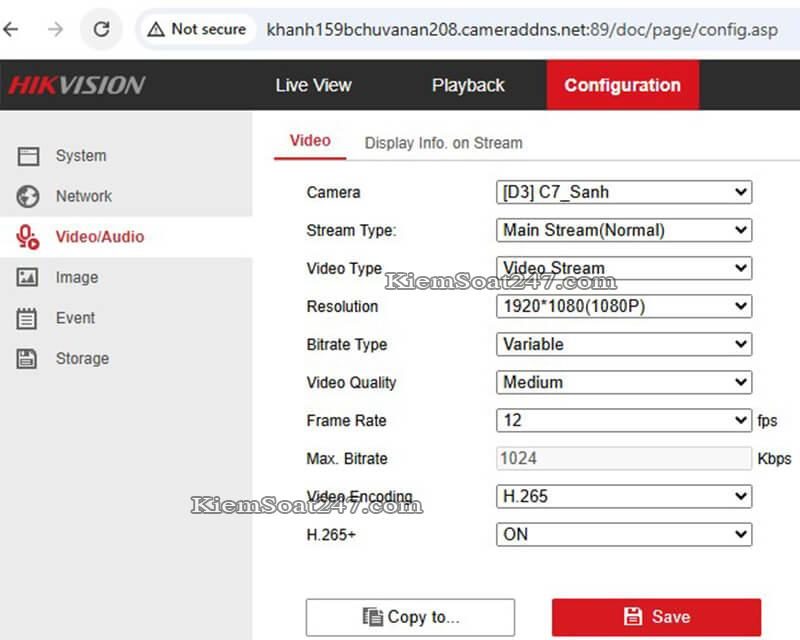The image size is (800, 640).
Task: Open Image in the sidebar
Action: point(77,278)
